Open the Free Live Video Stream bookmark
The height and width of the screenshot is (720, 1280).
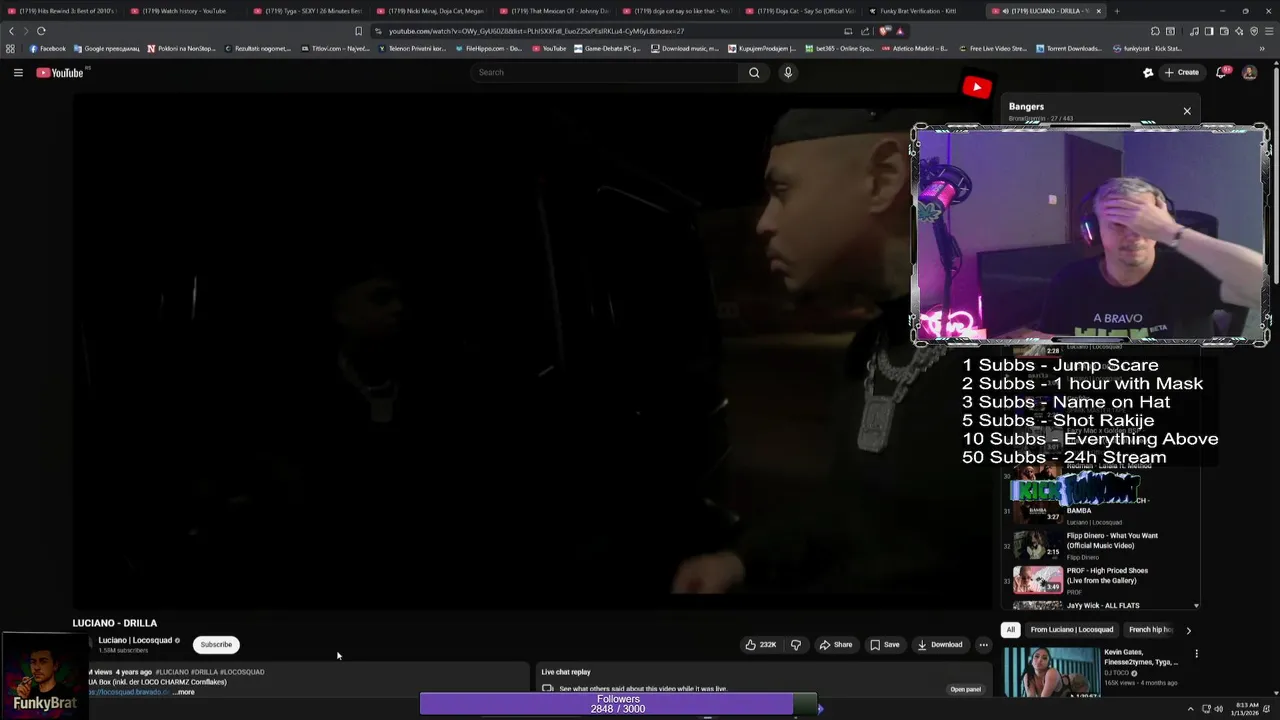point(993,48)
